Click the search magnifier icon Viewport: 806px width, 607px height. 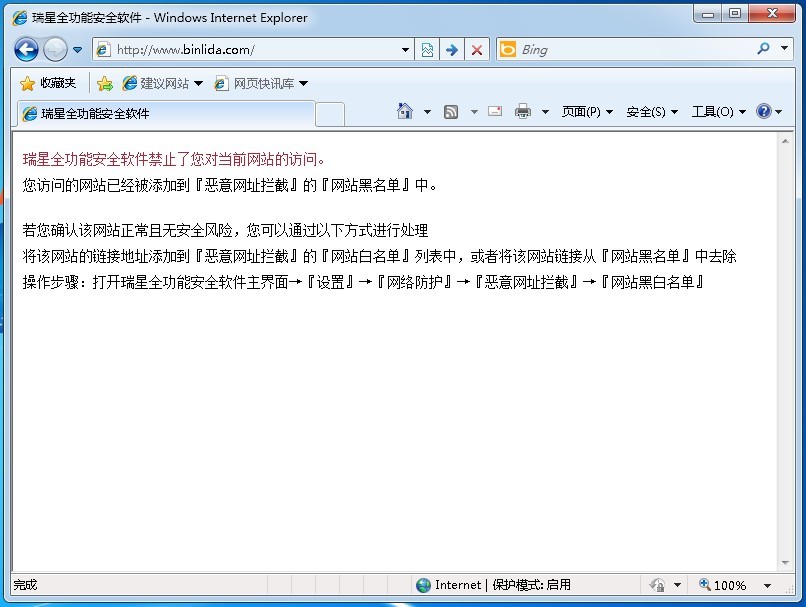tap(763, 49)
